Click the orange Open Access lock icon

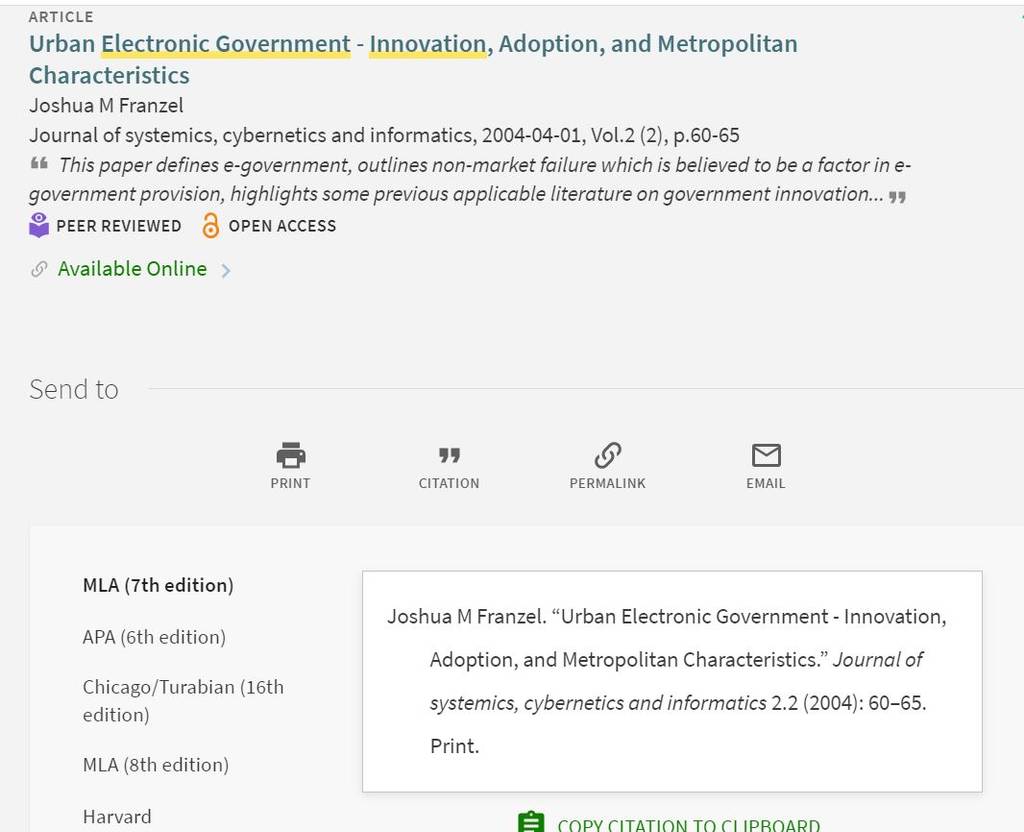(x=210, y=225)
